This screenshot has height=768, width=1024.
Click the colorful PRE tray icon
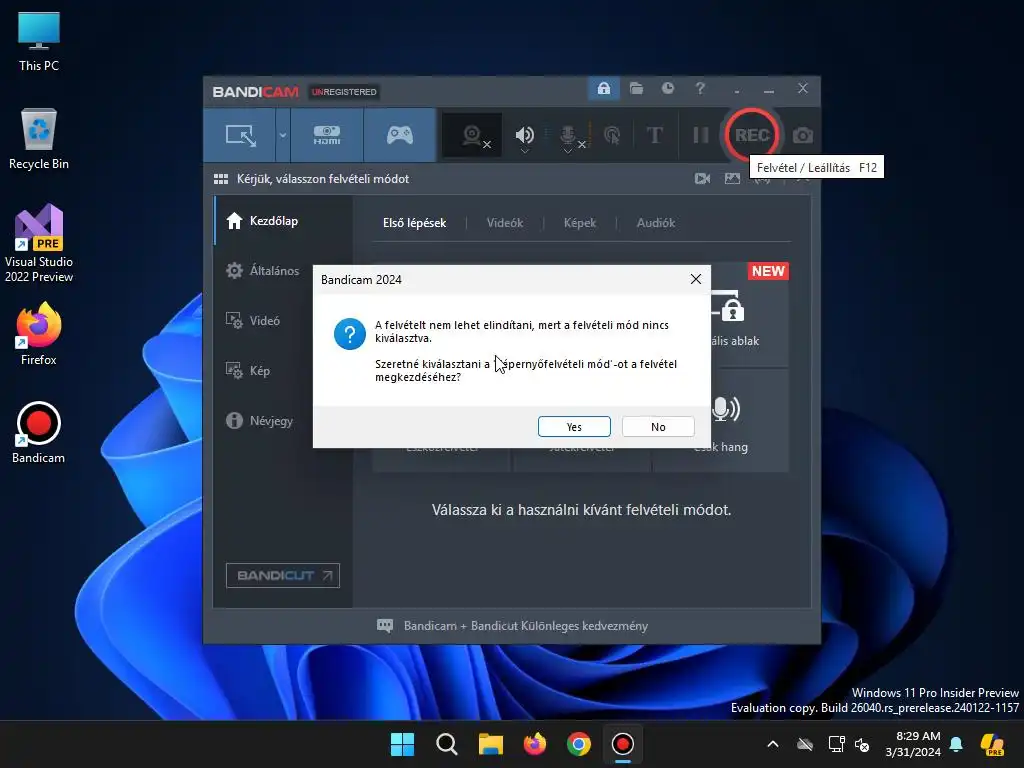[993, 744]
